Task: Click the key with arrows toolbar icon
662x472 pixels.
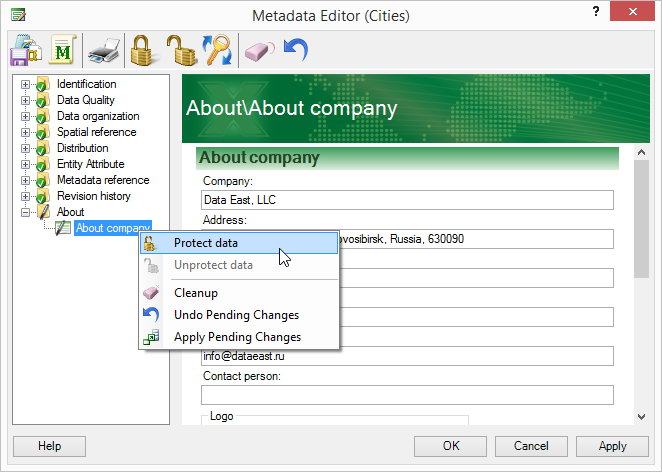Action: pos(217,48)
